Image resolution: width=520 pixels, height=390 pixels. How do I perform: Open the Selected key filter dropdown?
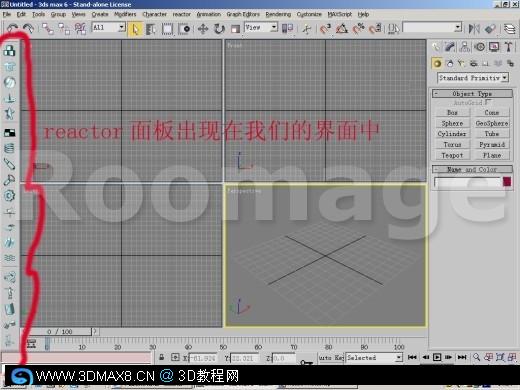[374, 358]
